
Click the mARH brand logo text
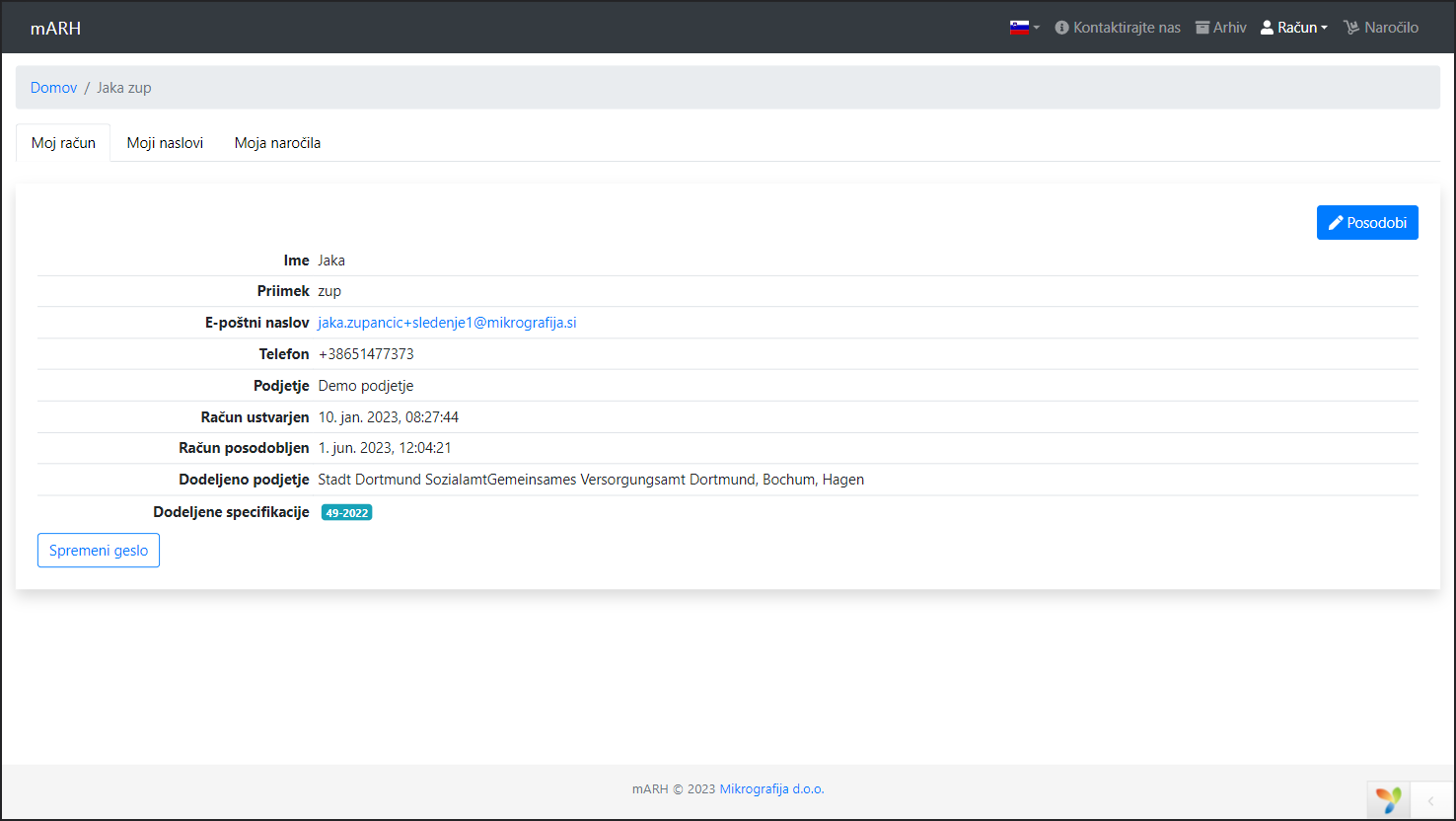(55, 28)
